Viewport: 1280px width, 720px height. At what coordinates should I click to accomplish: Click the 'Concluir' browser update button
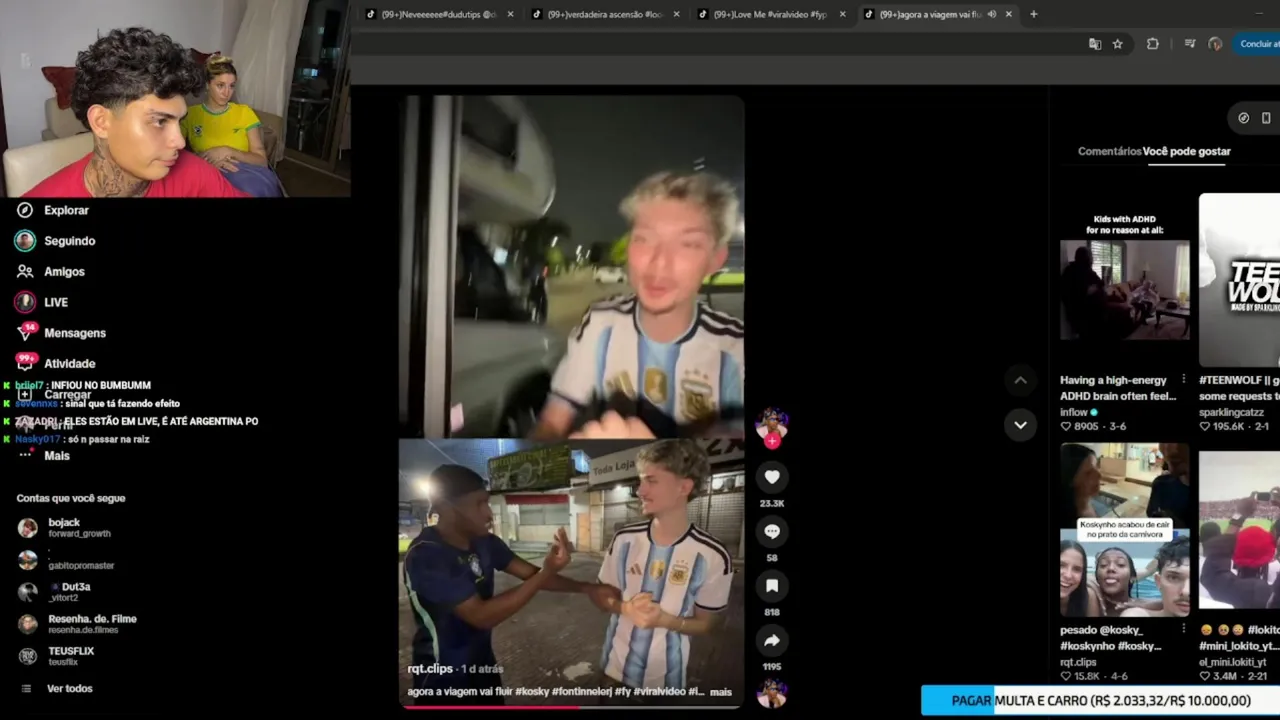(1258, 44)
